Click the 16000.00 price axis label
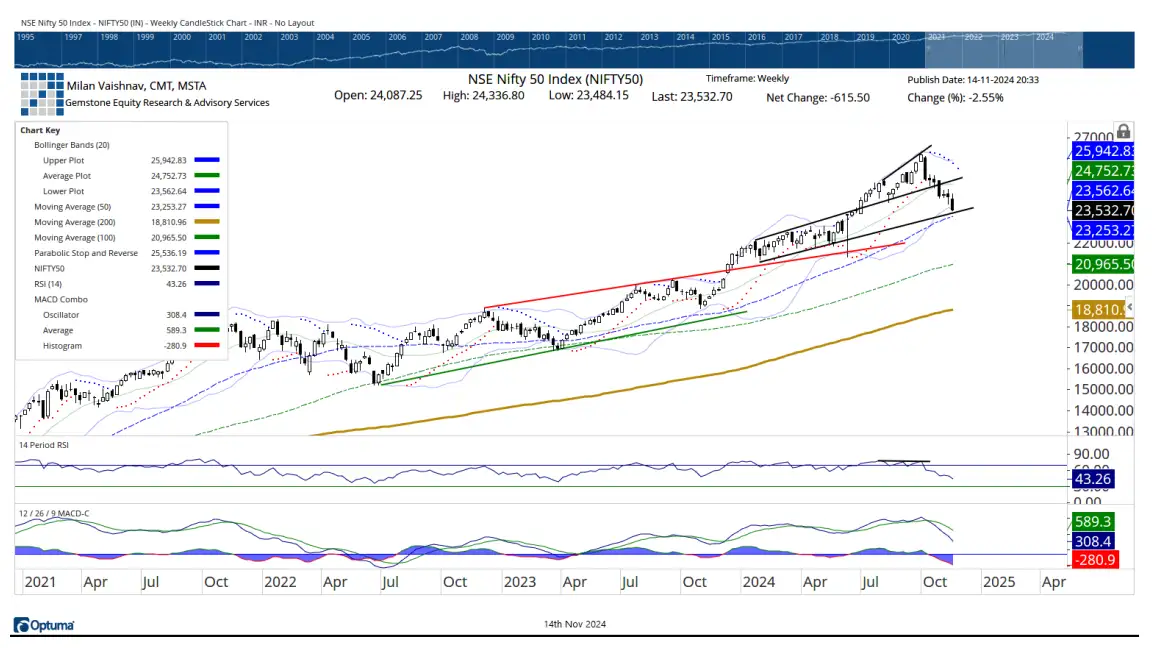The image size is (1167, 648). tap(1103, 368)
